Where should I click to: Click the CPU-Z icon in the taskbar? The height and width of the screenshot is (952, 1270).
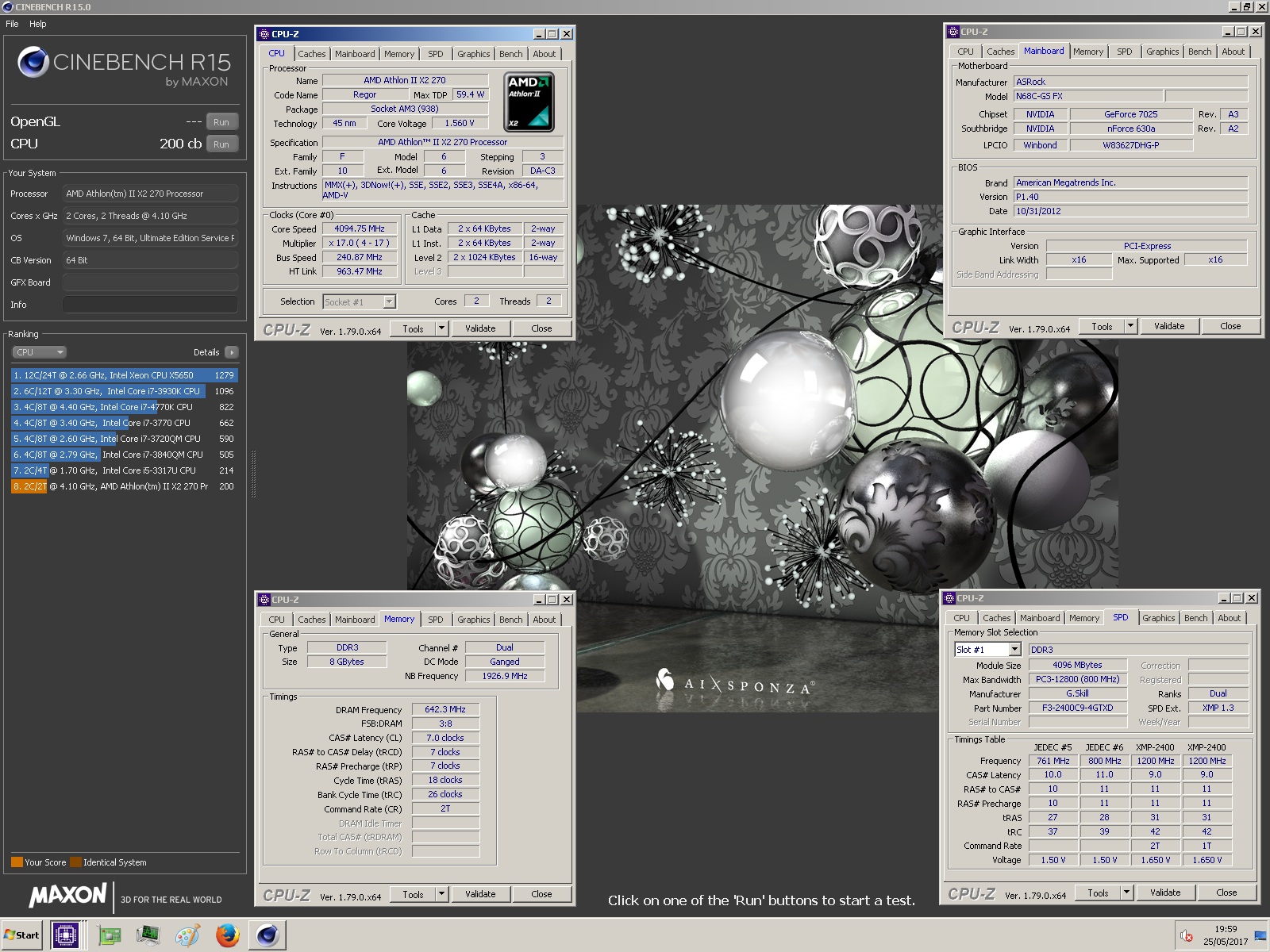(x=66, y=935)
